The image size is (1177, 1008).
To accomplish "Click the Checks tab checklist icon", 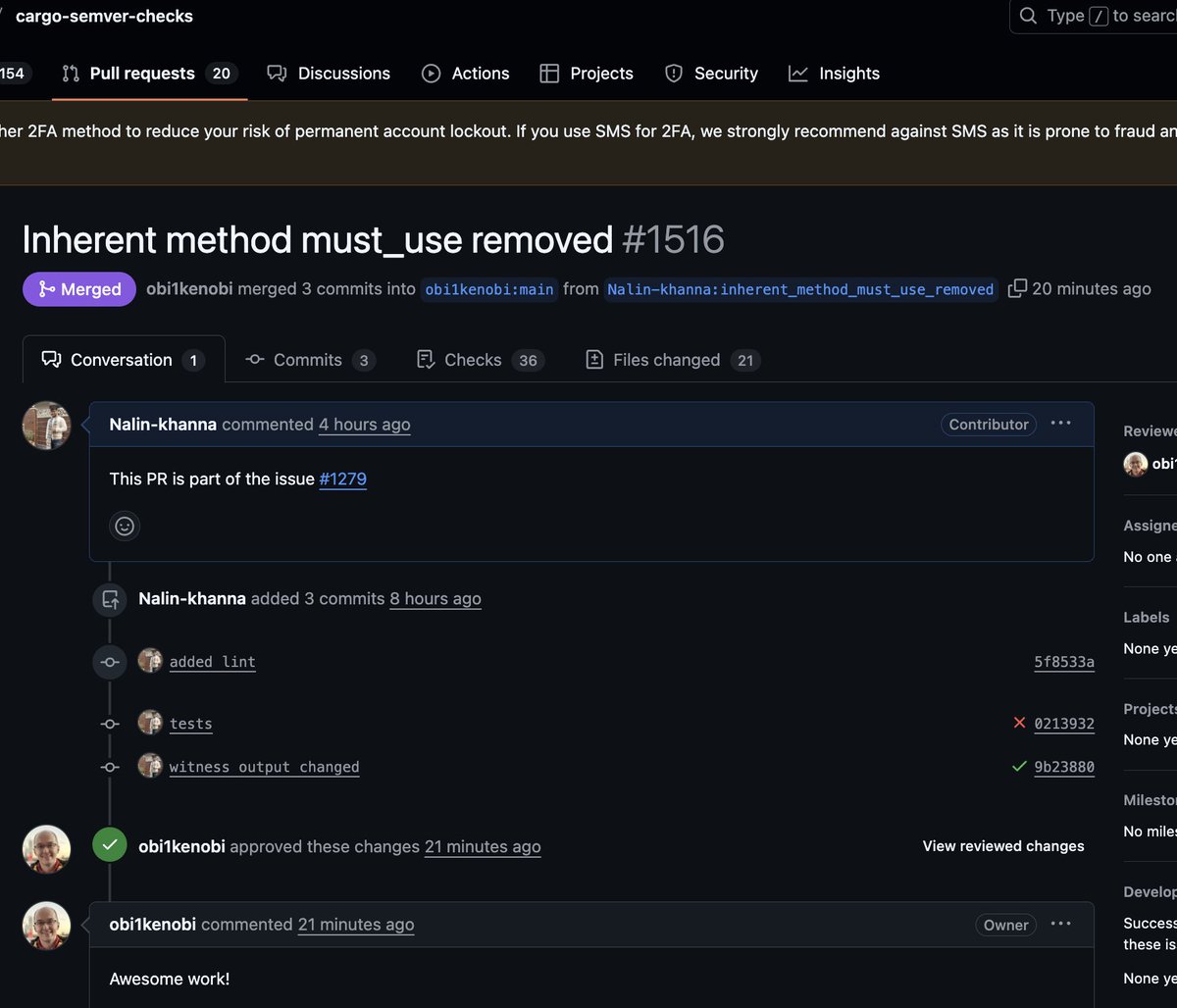I will pos(426,360).
